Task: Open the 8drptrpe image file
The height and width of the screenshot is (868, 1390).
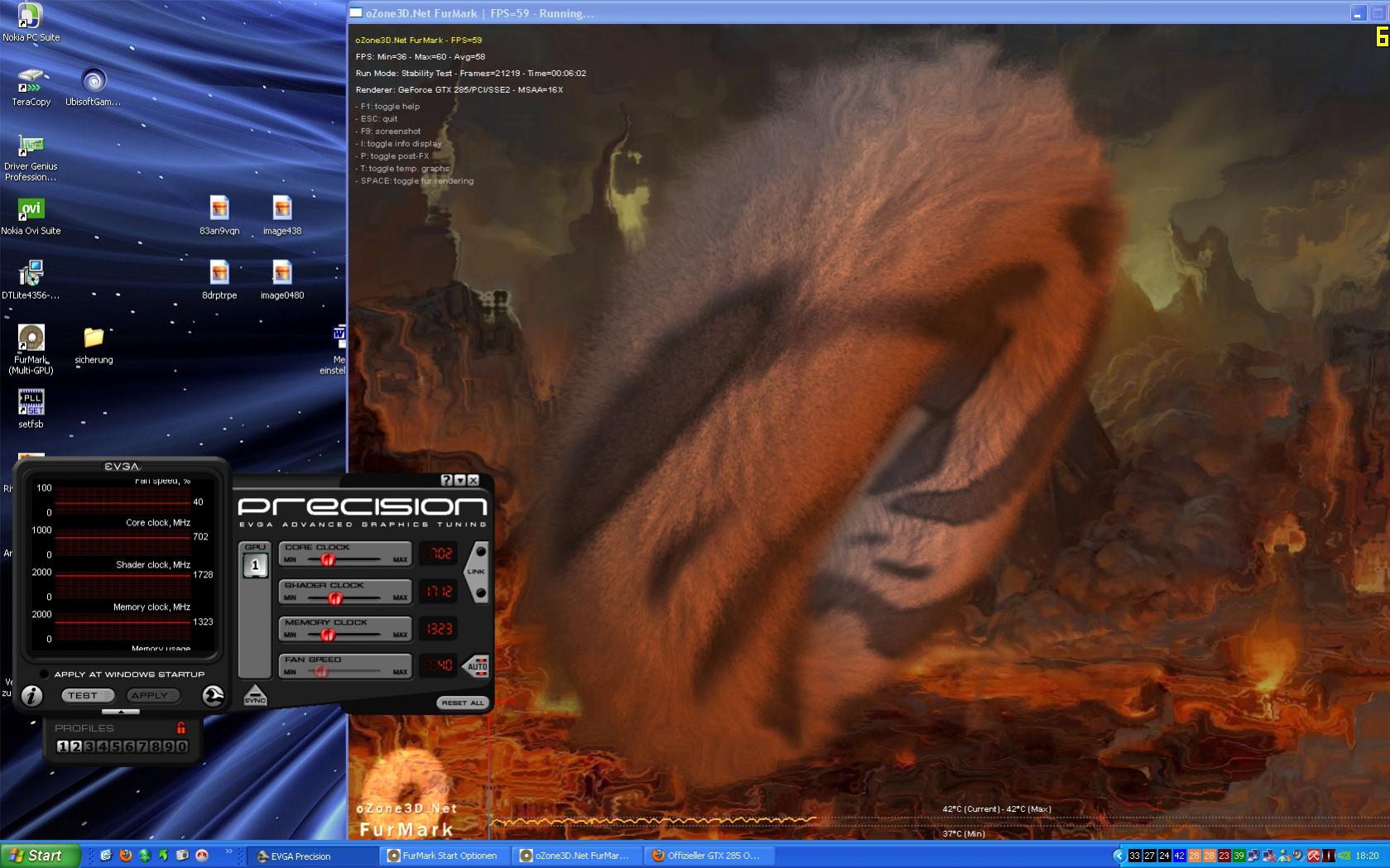Action: [219, 281]
